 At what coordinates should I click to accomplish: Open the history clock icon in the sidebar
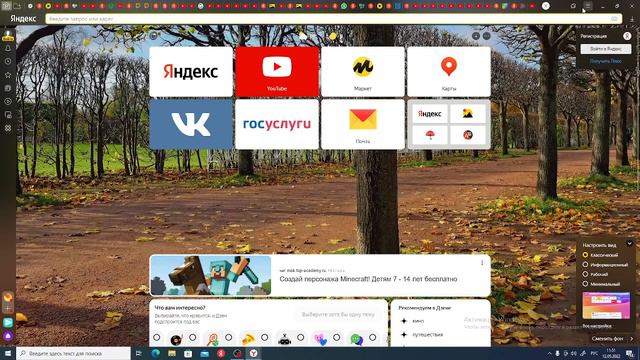[x=8, y=62]
